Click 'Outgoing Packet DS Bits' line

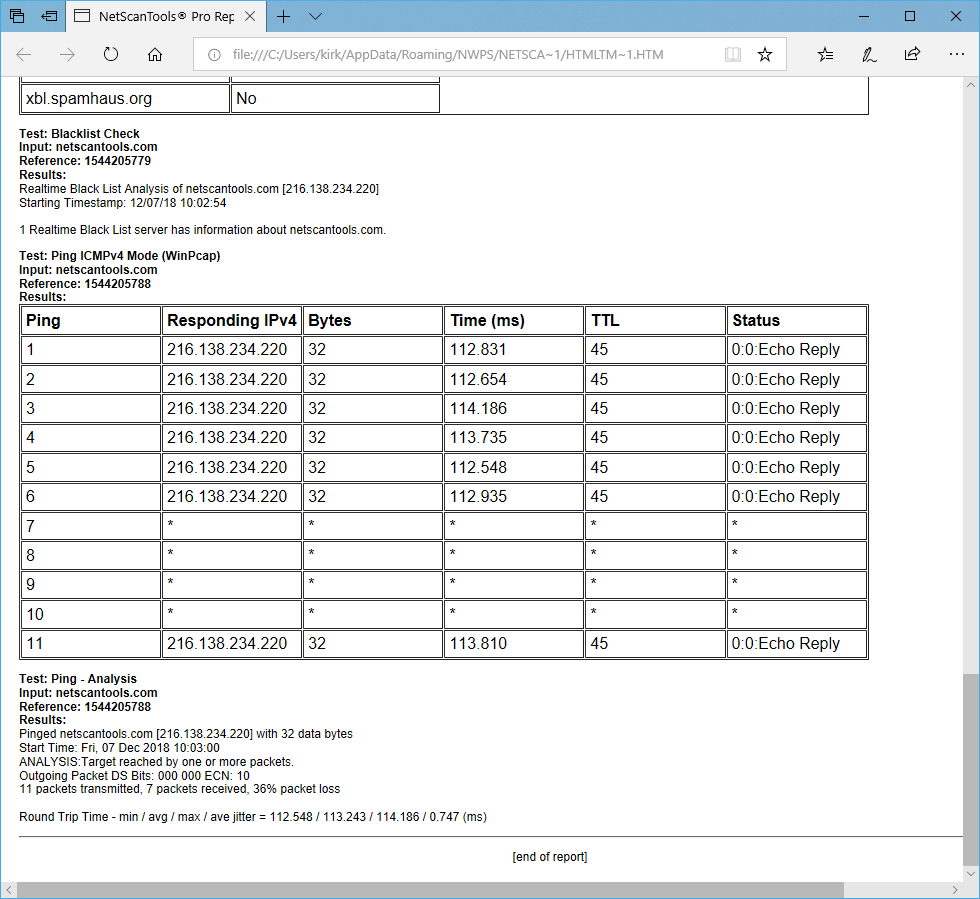tap(134, 776)
